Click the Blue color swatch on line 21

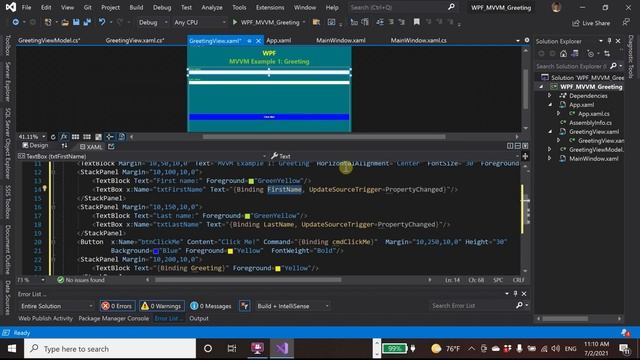pyautogui.click(x=156, y=251)
